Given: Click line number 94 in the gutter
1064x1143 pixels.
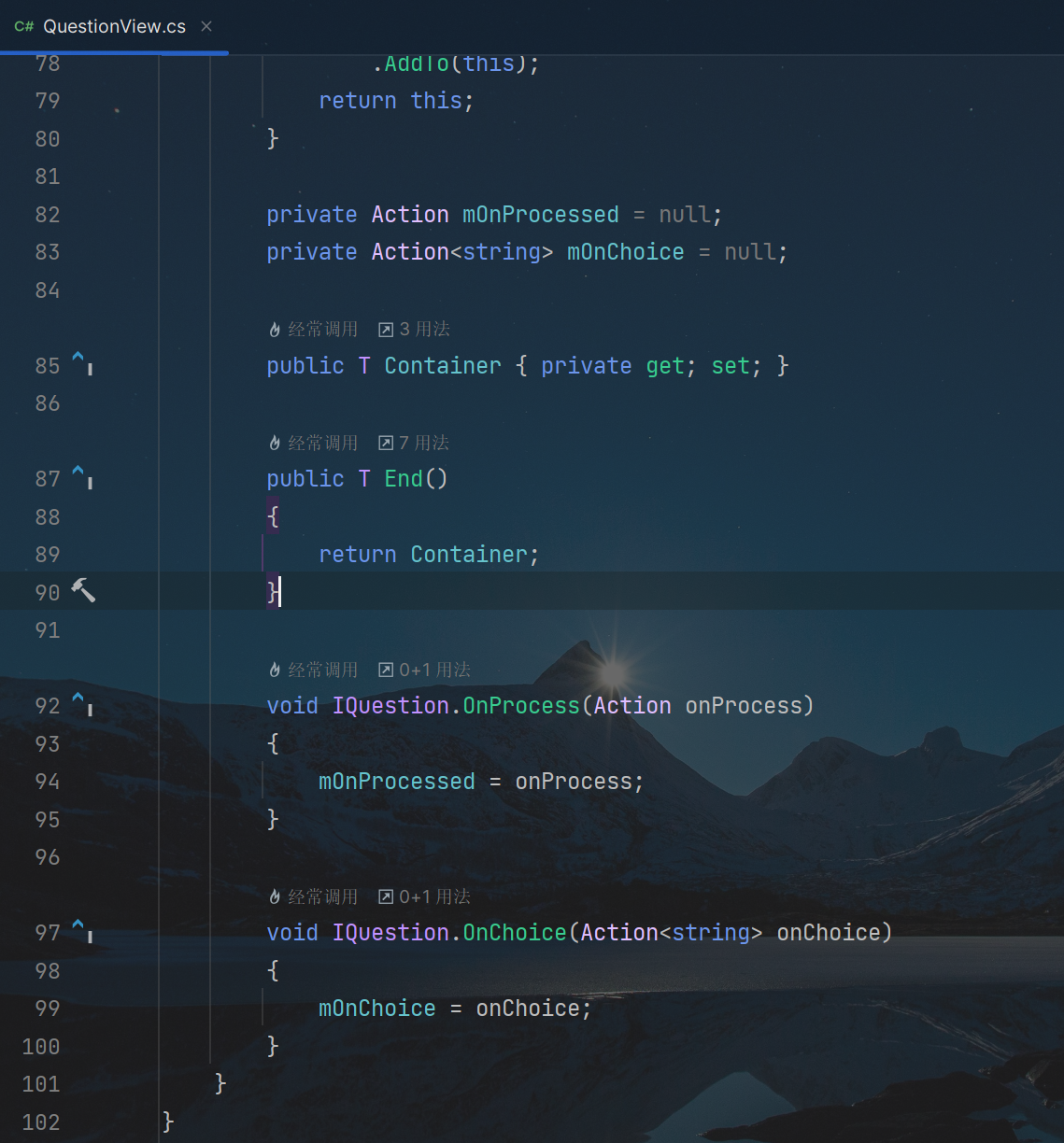Looking at the screenshot, I should [x=48, y=782].
